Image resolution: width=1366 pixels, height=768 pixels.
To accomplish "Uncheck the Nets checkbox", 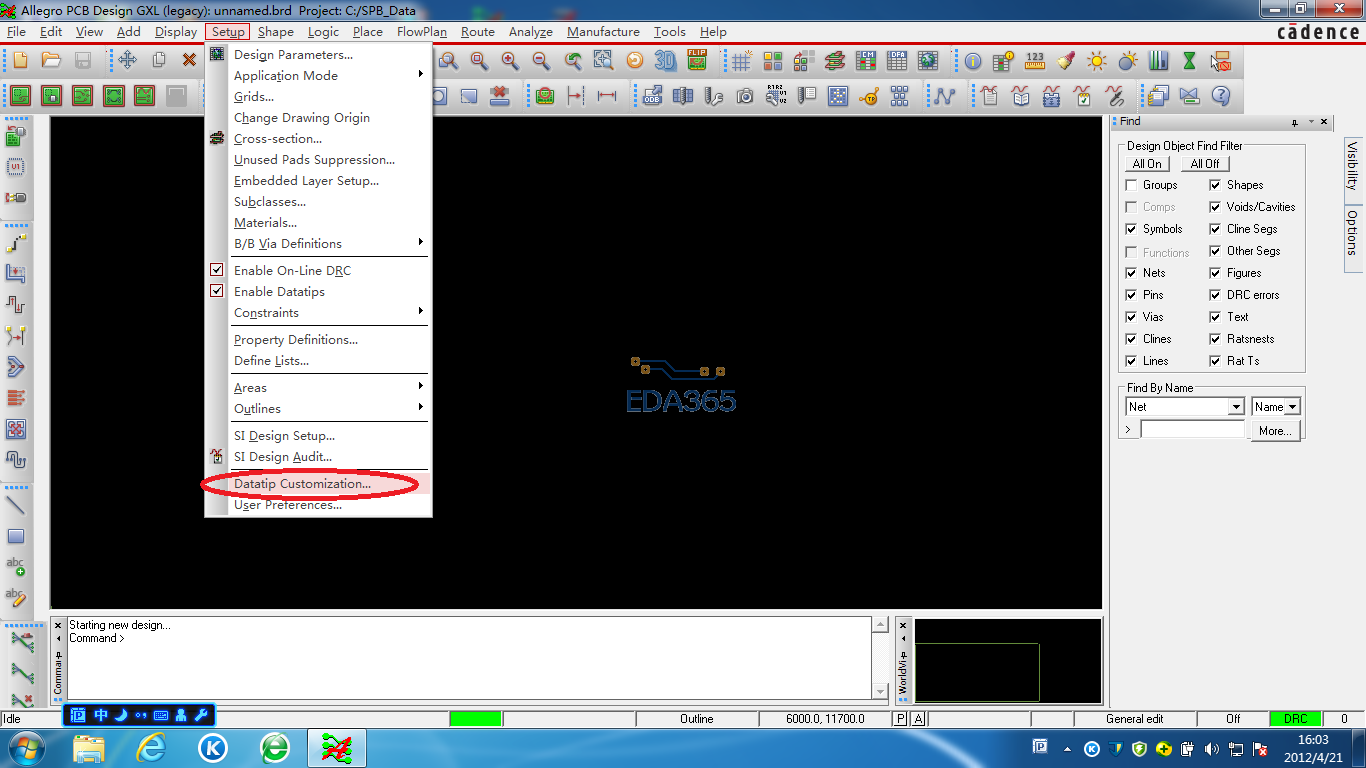I will [x=1131, y=273].
